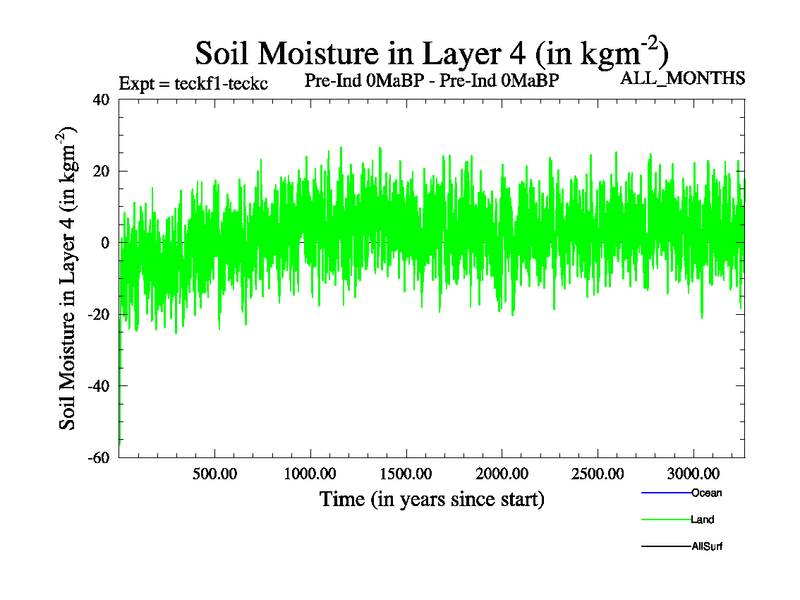Click the 3000.00 x-axis tick label

click(693, 472)
